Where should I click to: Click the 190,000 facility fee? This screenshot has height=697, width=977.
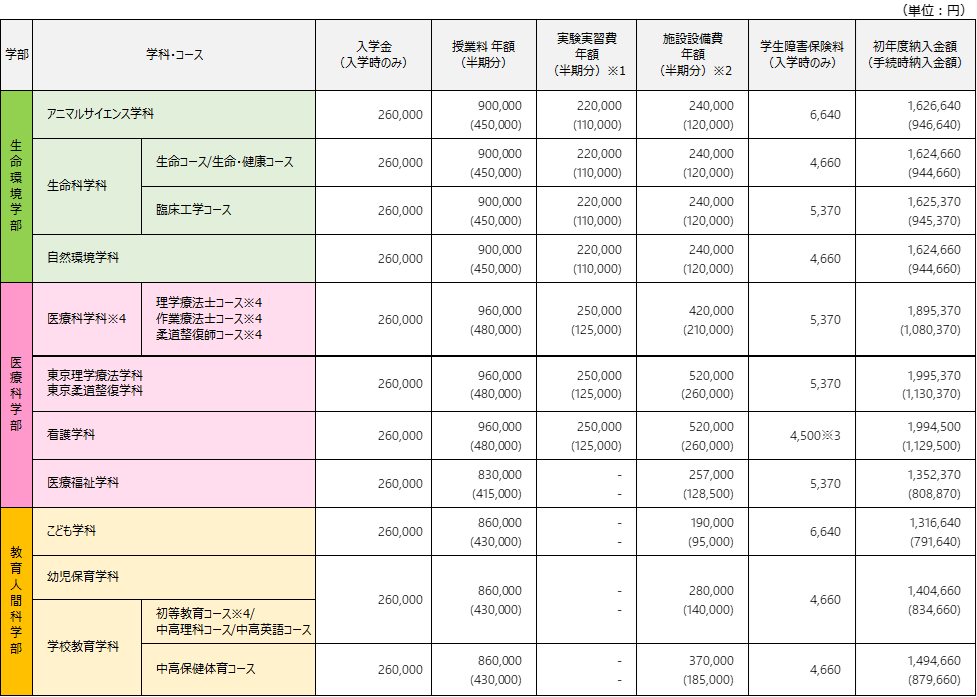click(x=711, y=523)
